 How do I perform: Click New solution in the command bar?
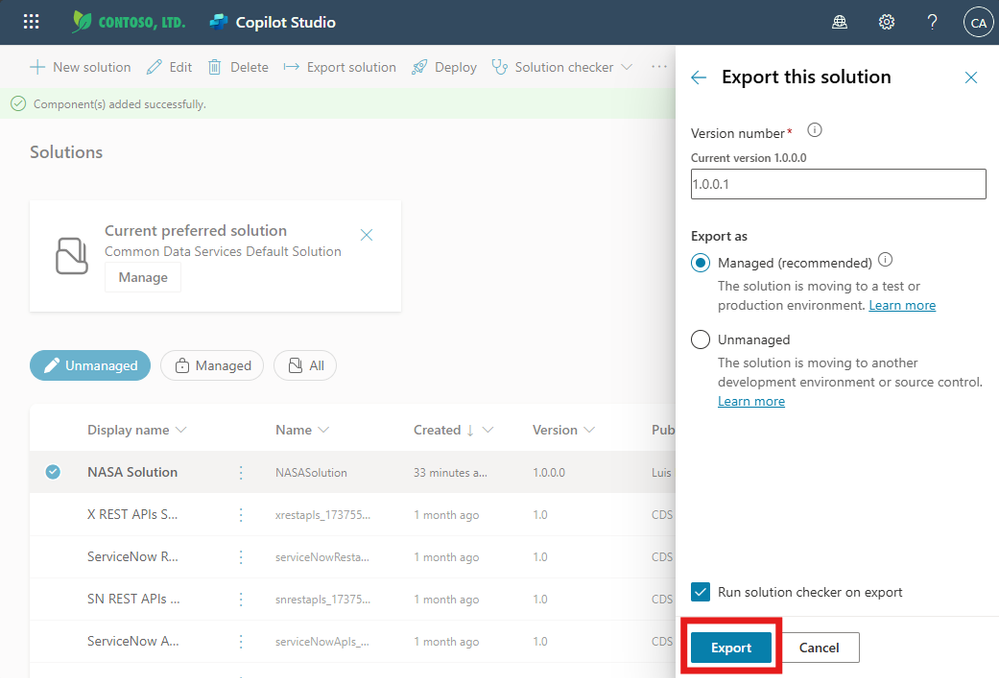coord(80,67)
